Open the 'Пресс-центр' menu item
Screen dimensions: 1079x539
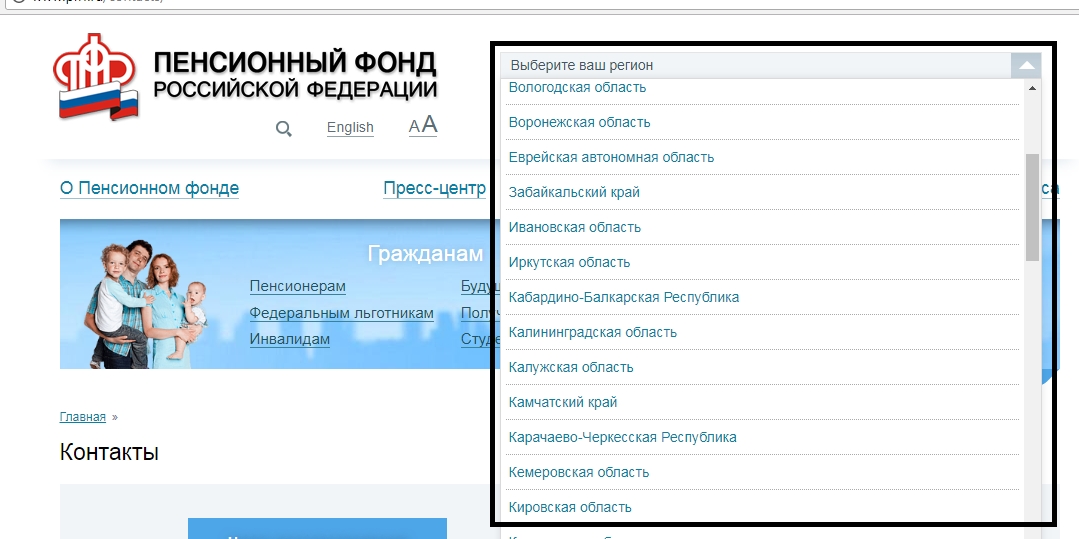pyautogui.click(x=434, y=188)
